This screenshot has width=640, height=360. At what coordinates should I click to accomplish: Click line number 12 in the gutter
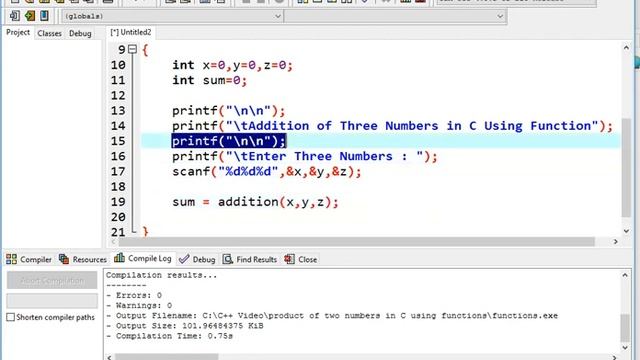118,96
